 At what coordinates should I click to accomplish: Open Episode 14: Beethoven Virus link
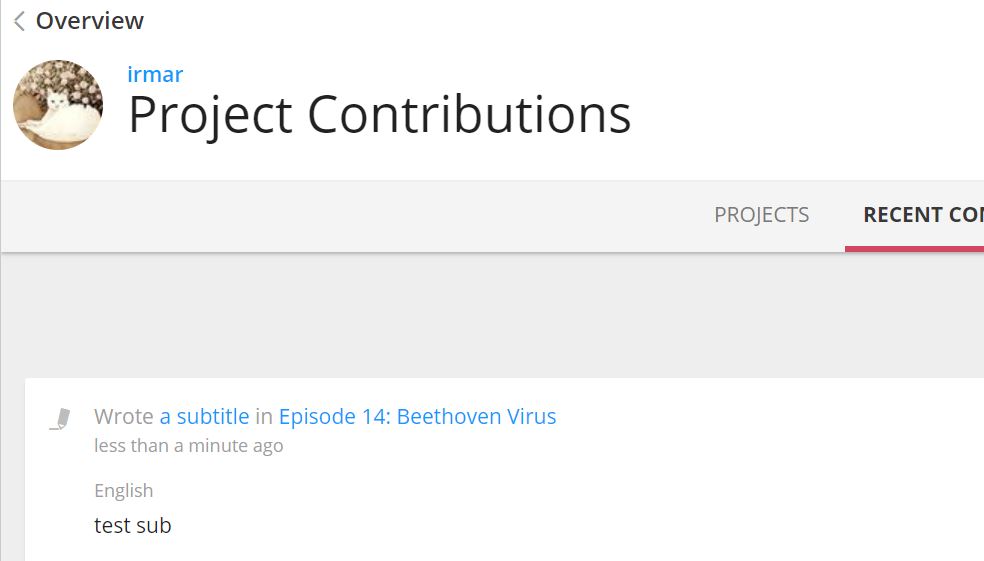pyautogui.click(x=417, y=416)
